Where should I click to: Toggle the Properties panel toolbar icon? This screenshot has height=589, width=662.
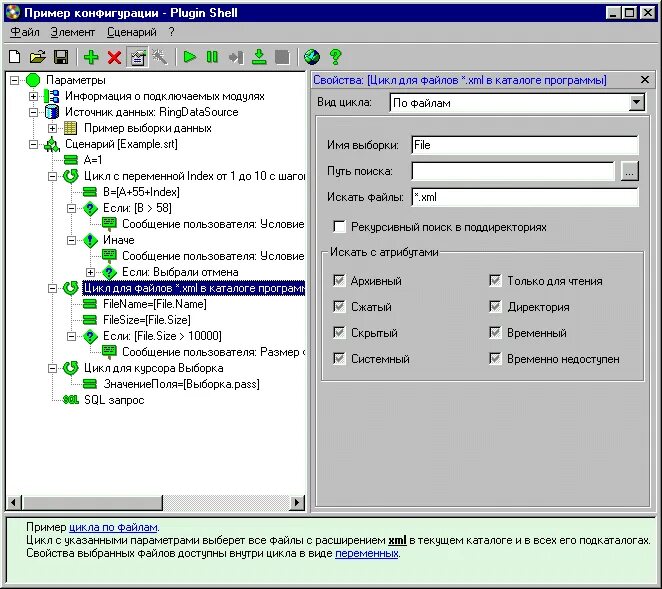click(138, 57)
